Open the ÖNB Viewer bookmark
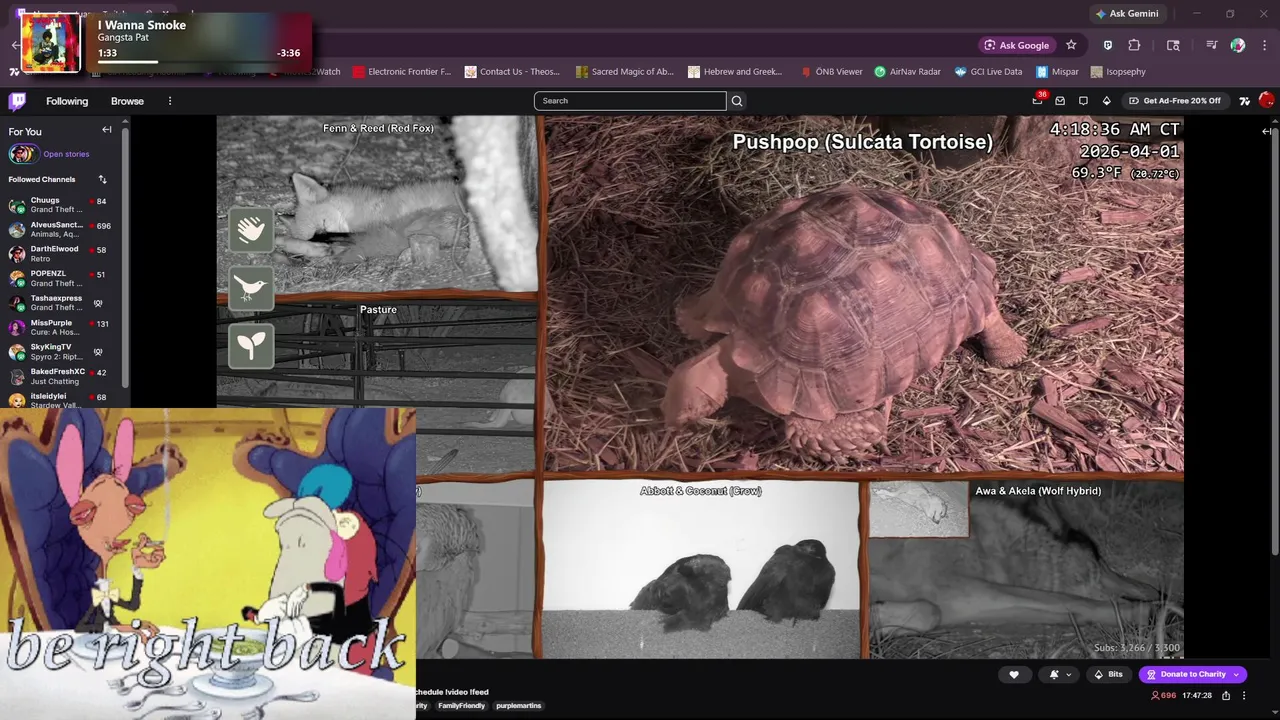1280x720 pixels. tap(831, 72)
